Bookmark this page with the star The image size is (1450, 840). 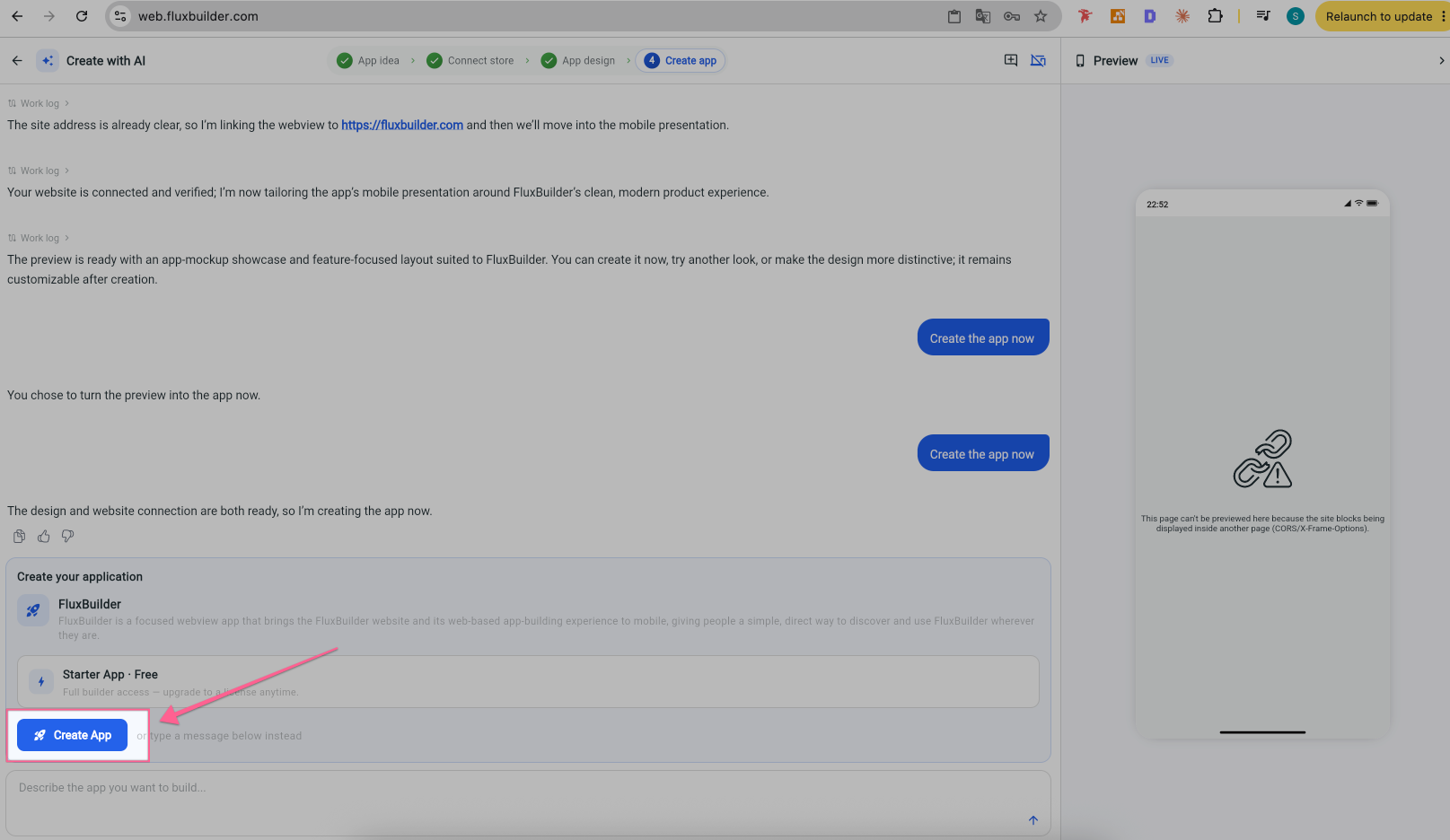click(1041, 16)
